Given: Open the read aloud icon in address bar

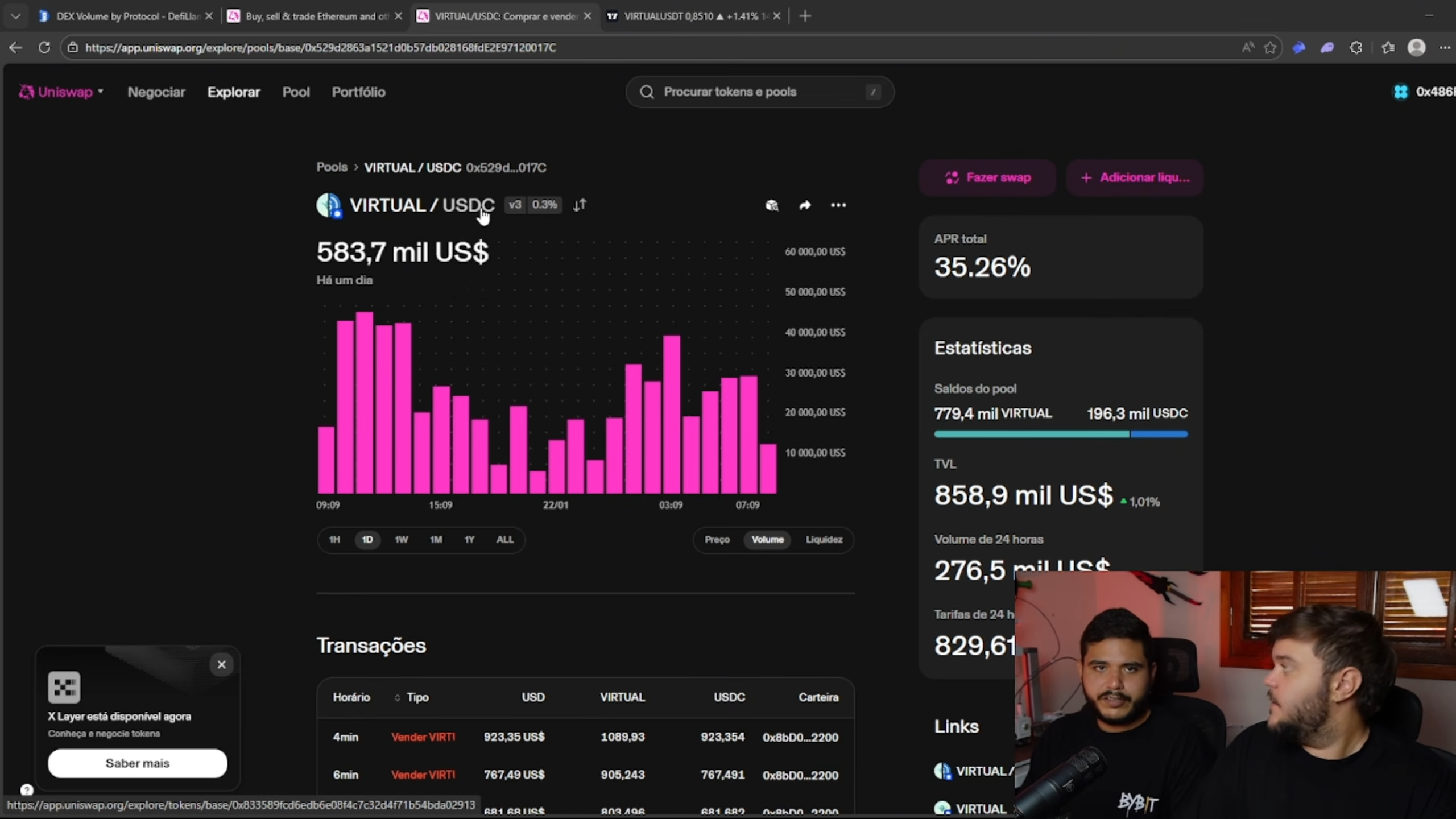Looking at the screenshot, I should point(1248,48).
